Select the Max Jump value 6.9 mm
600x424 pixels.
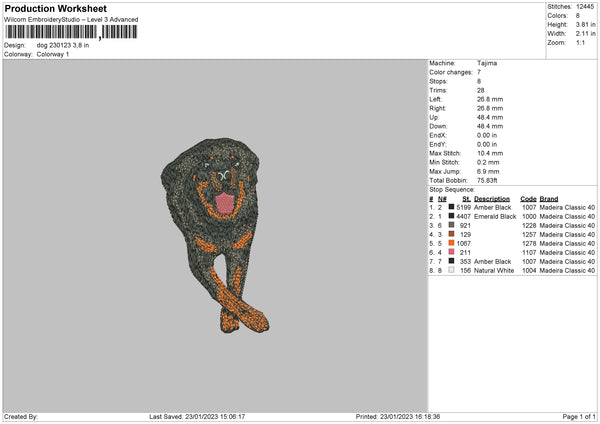click(488, 171)
